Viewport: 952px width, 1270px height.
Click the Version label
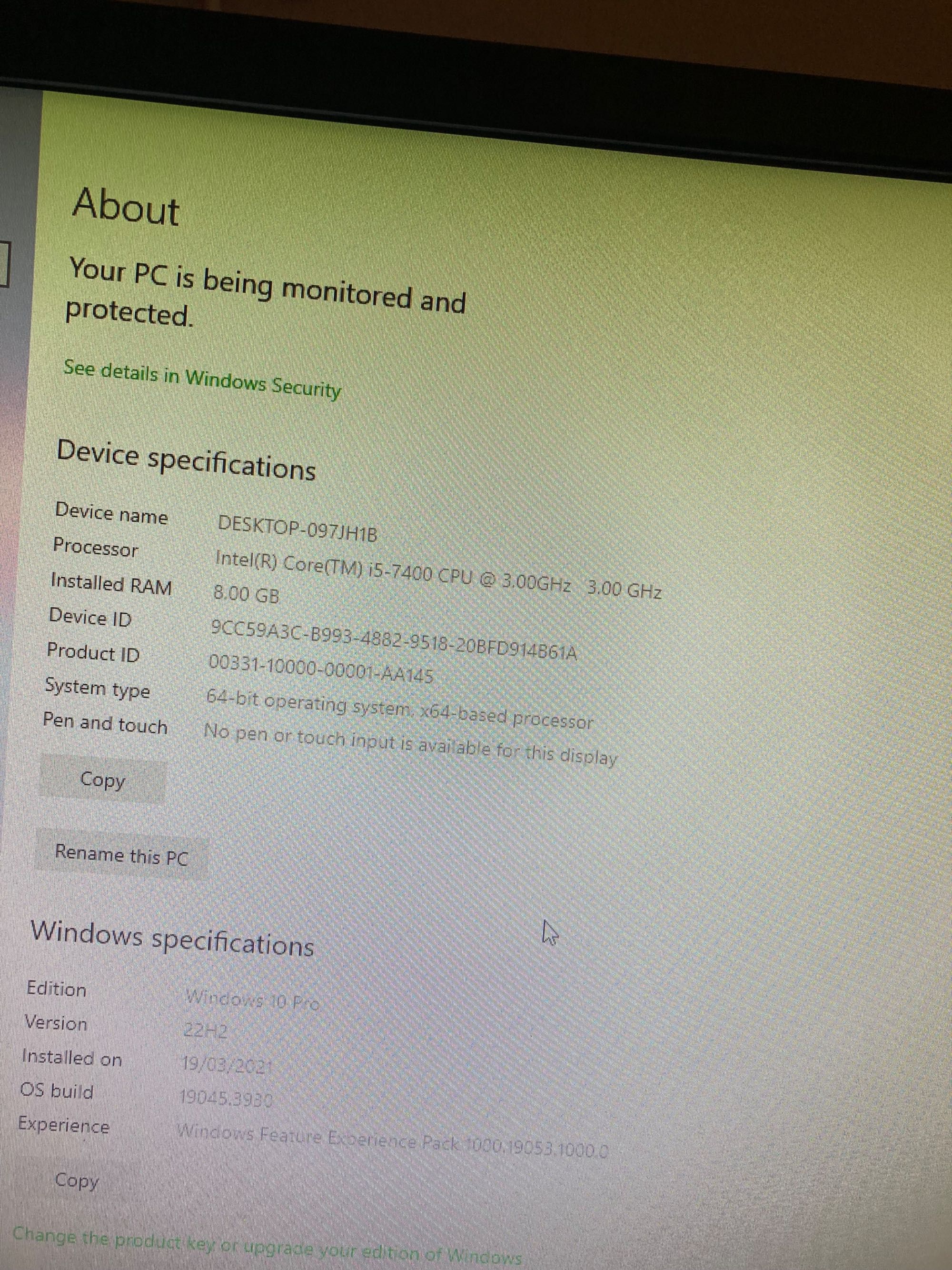[56, 1023]
